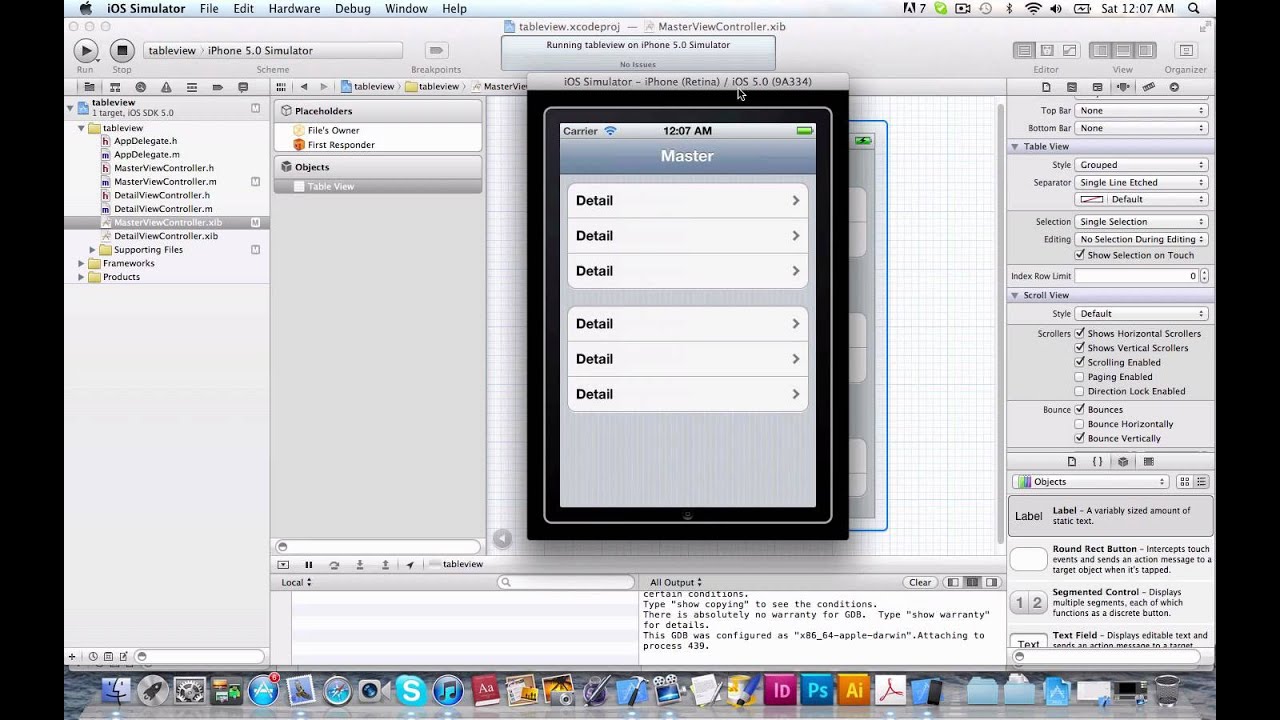This screenshot has width=1280, height=720.
Task: Open the Table View Style Grouped dropdown
Action: (x=1142, y=165)
